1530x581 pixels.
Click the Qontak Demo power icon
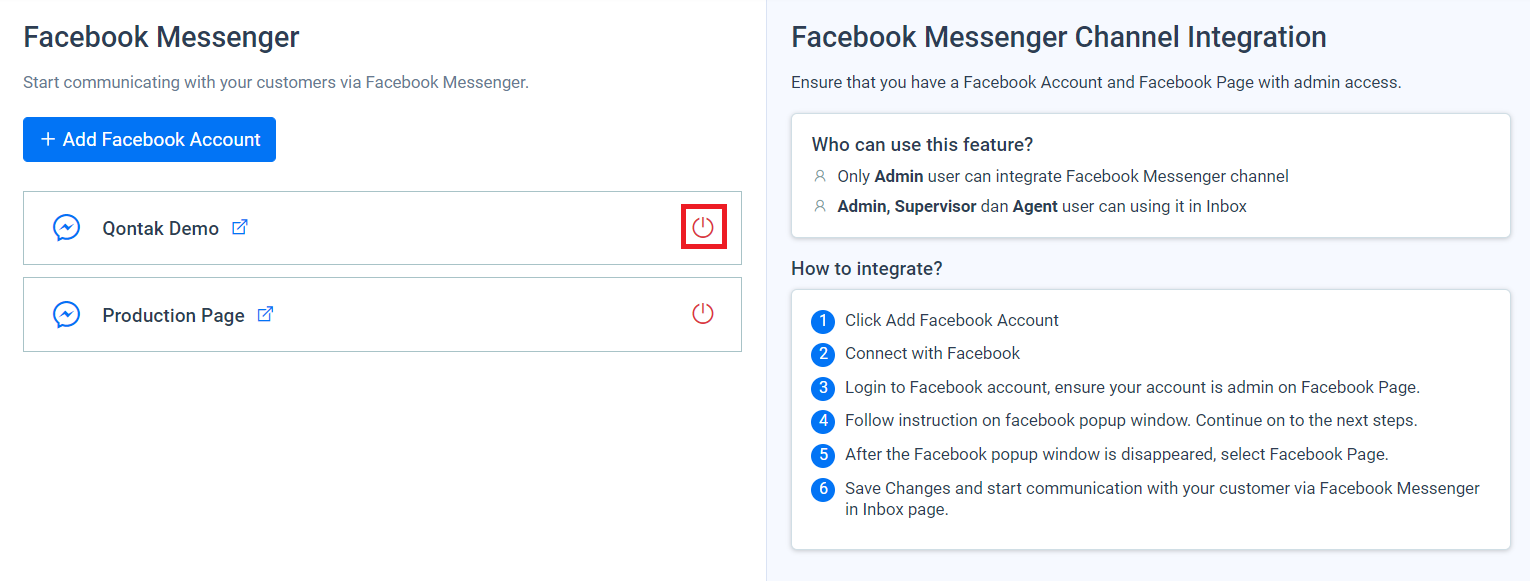(x=703, y=227)
